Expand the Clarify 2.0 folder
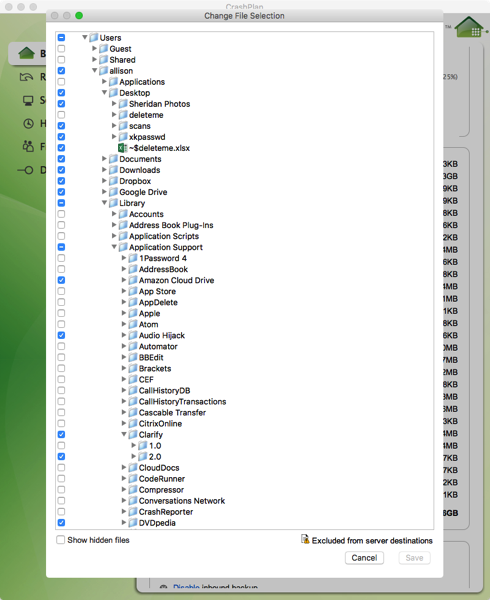This screenshot has height=600, width=490. pyautogui.click(x=133, y=456)
